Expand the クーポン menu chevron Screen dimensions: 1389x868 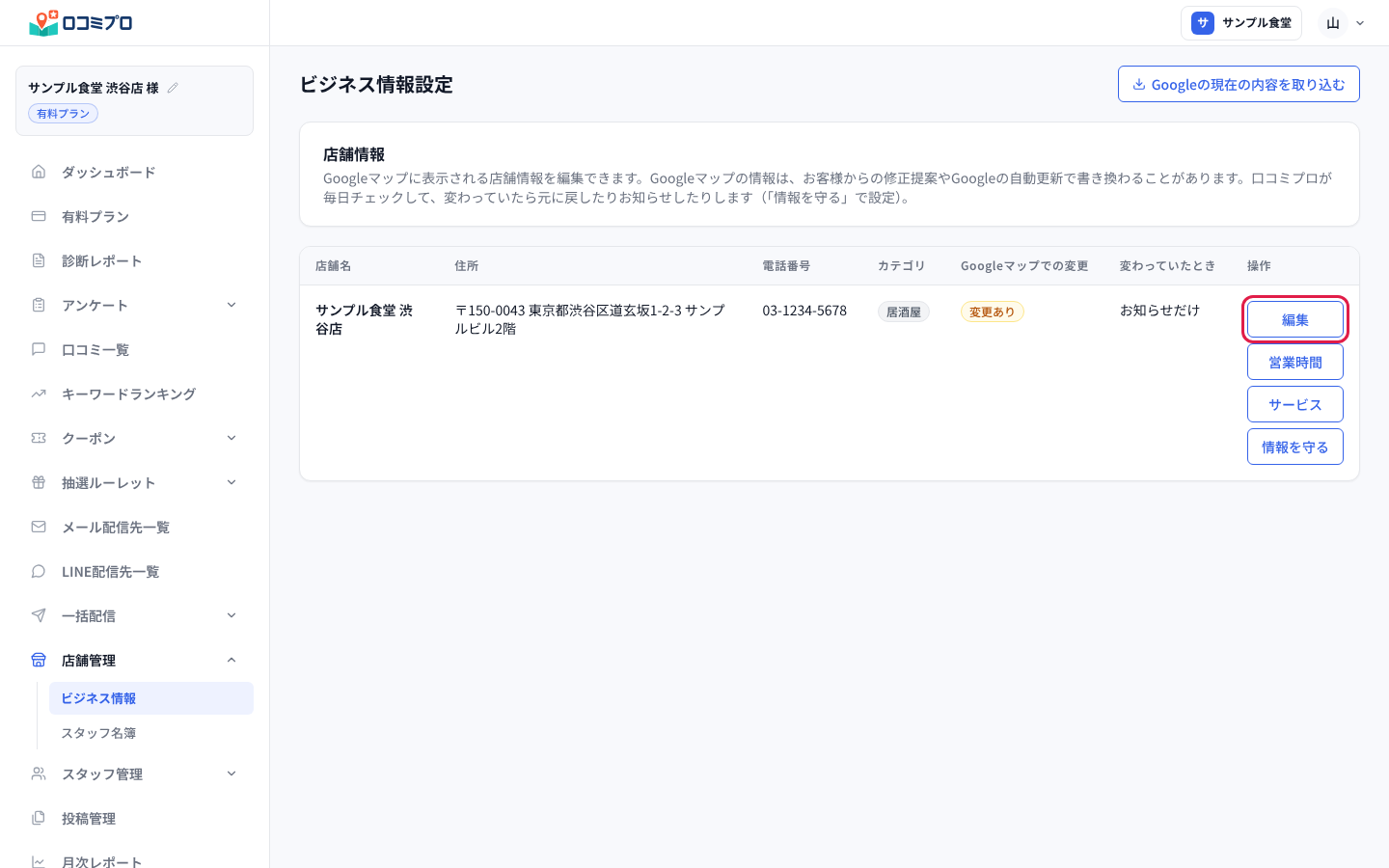tap(231, 438)
